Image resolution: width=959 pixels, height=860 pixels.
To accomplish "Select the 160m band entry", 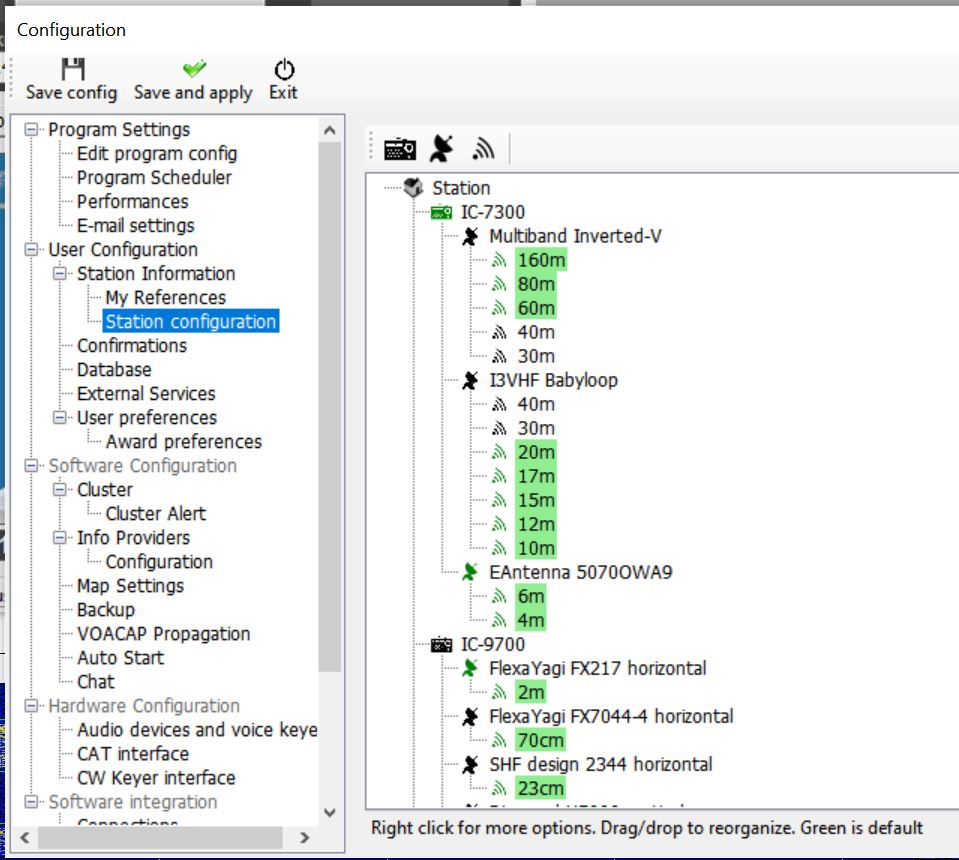I will tap(541, 261).
